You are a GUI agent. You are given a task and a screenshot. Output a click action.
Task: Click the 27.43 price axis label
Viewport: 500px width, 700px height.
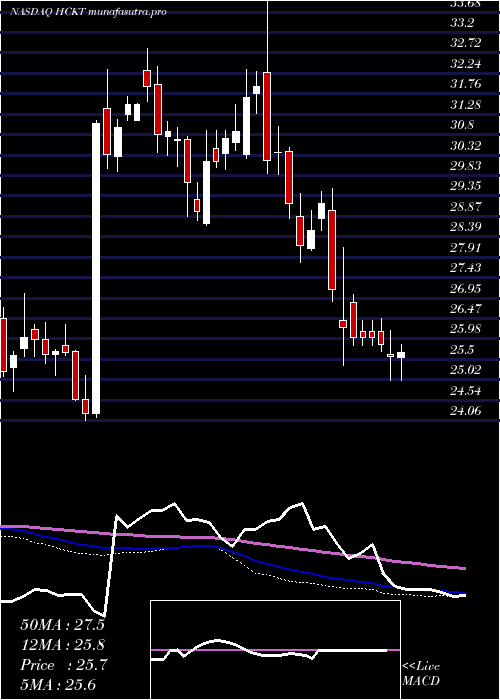tap(466, 268)
